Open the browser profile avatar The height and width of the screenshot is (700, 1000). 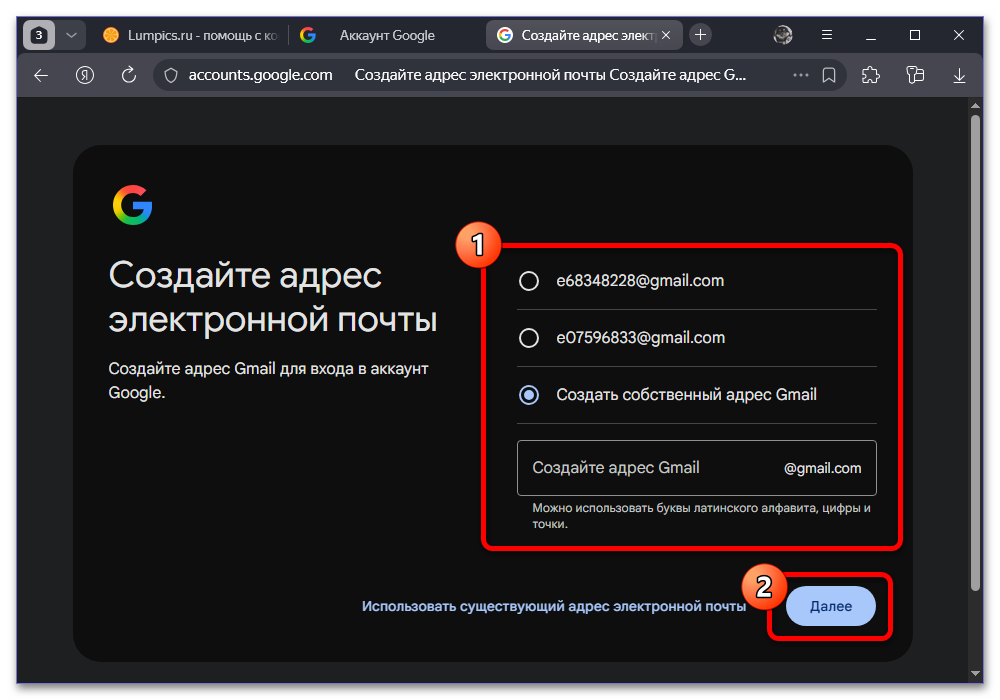point(783,35)
